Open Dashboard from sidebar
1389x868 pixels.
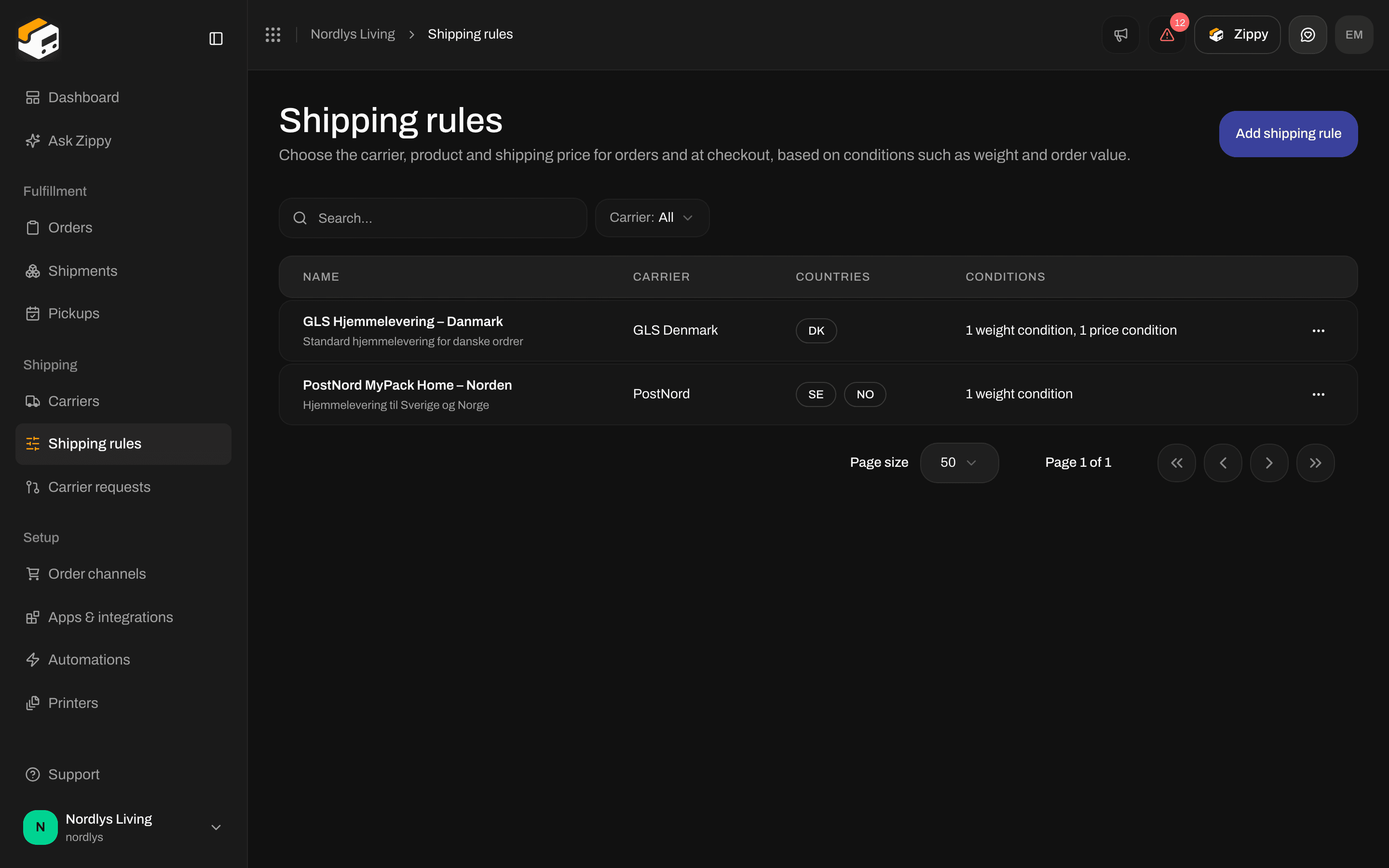point(123,97)
